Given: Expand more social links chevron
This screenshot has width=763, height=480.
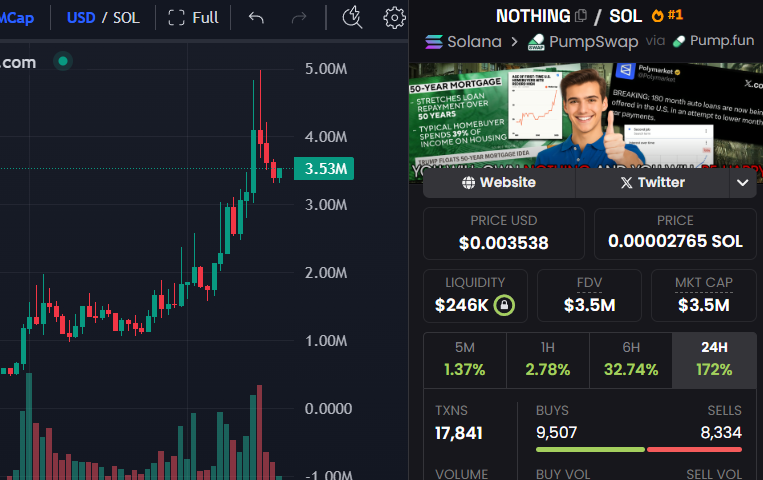Looking at the screenshot, I should click(x=743, y=183).
